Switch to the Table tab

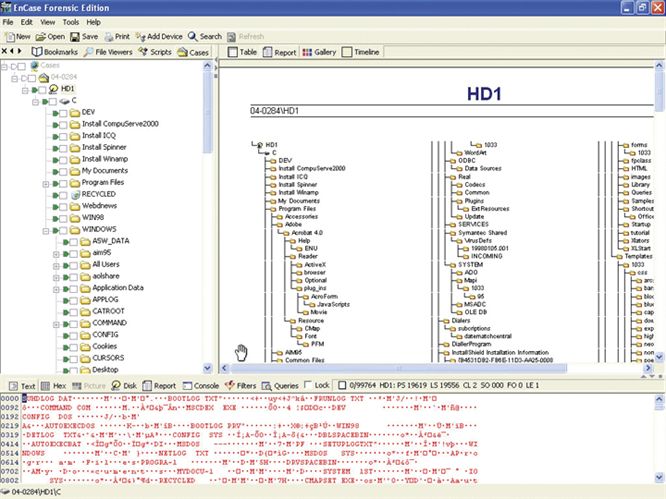(243, 52)
